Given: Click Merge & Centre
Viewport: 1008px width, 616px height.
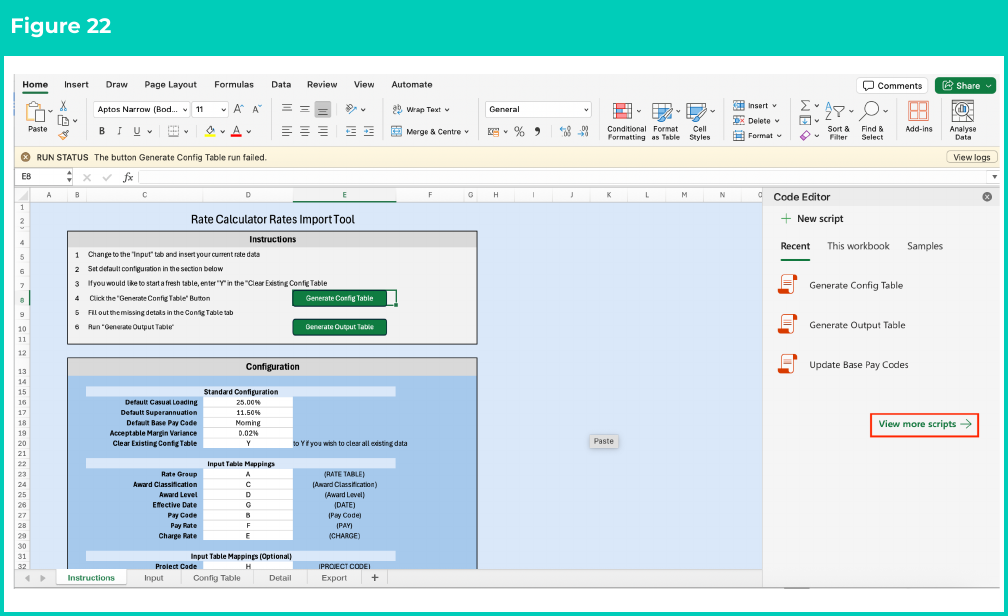Looking at the screenshot, I should (x=429, y=131).
